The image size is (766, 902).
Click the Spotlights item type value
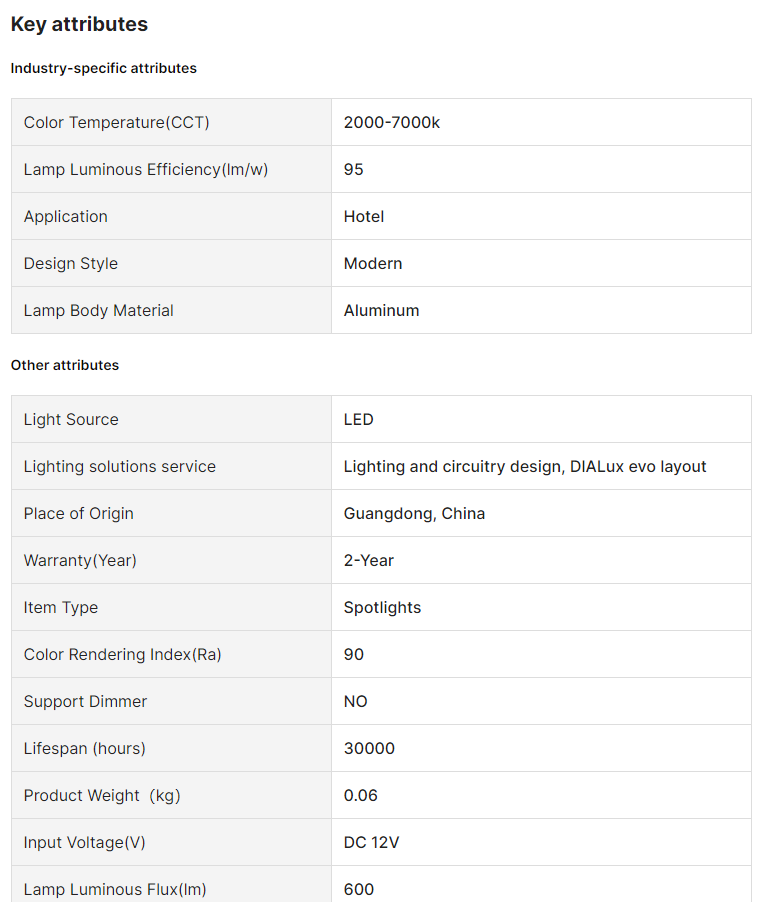click(x=382, y=607)
